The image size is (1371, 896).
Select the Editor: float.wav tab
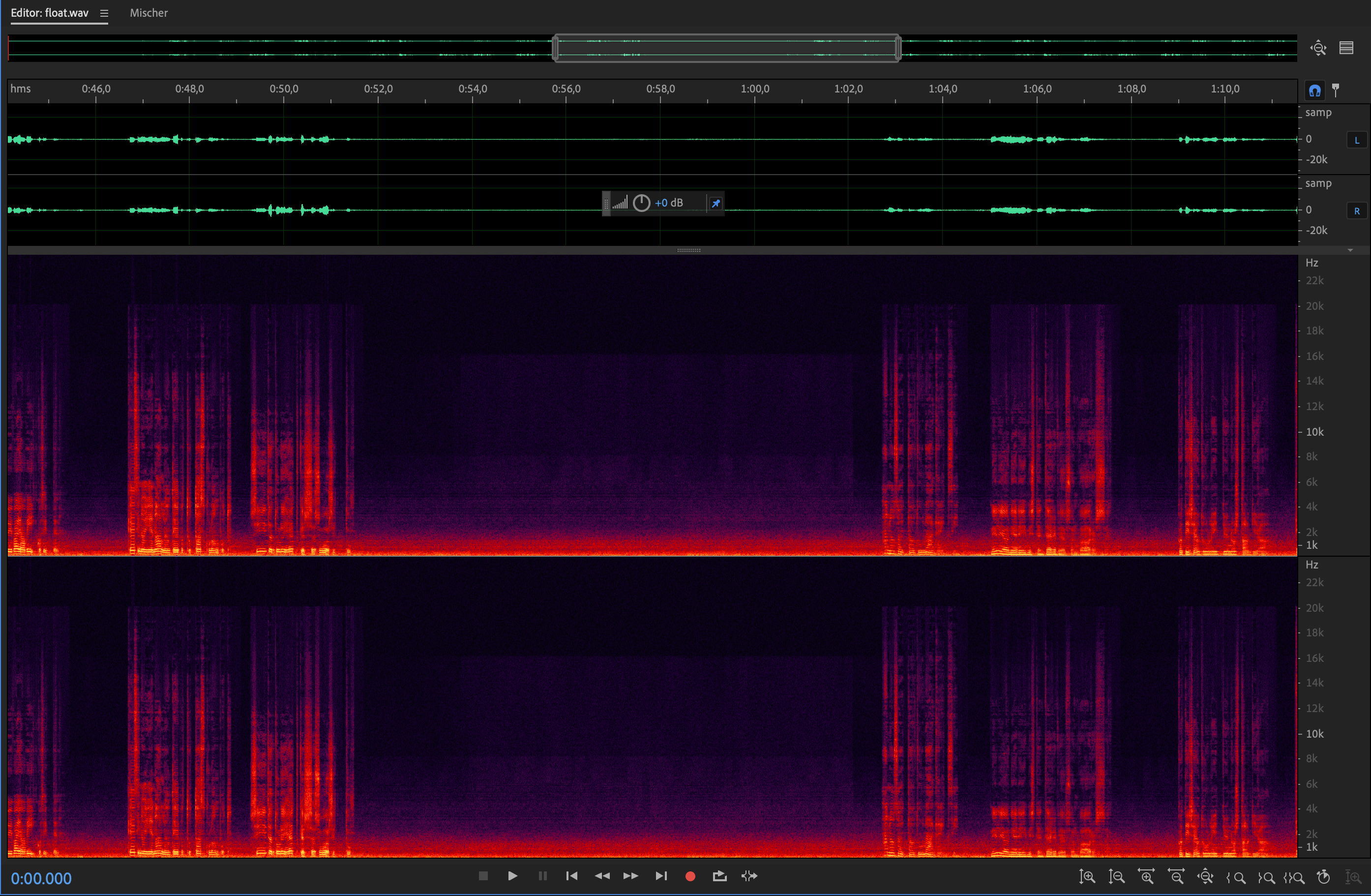50,13
